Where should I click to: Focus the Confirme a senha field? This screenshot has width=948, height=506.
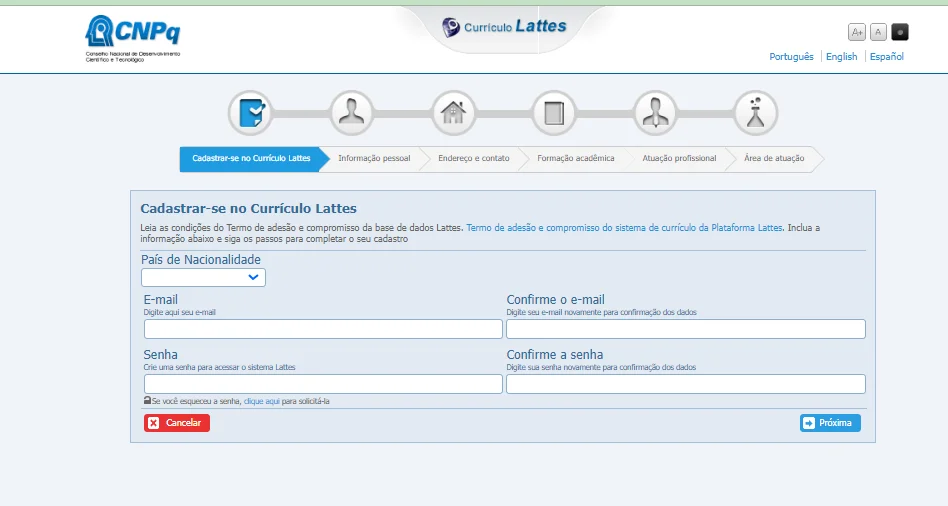686,384
